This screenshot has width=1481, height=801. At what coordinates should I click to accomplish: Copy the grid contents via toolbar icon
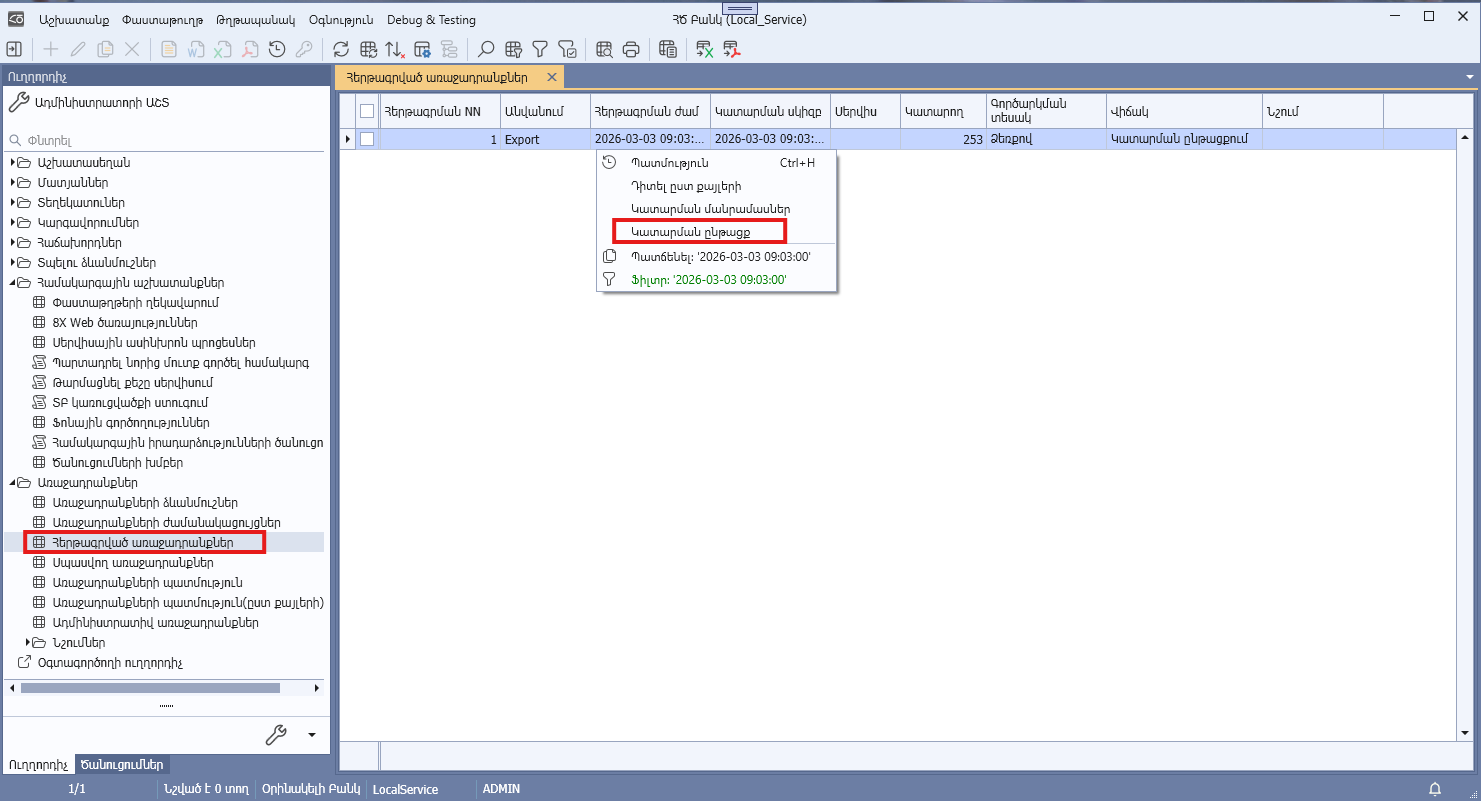pos(667,48)
